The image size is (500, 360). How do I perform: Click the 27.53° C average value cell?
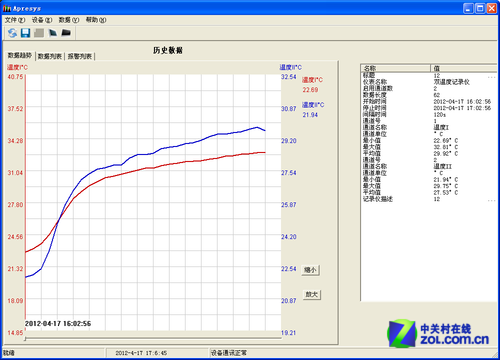click(446, 192)
